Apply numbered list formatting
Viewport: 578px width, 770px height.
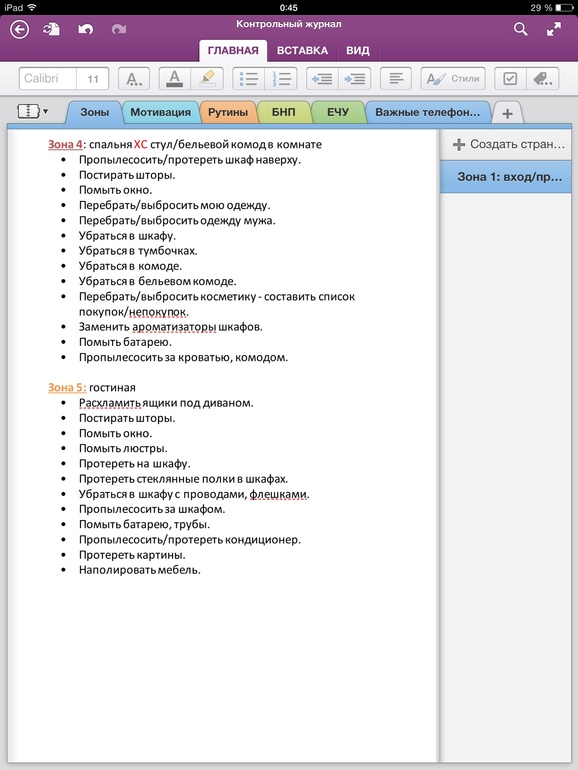click(281, 79)
